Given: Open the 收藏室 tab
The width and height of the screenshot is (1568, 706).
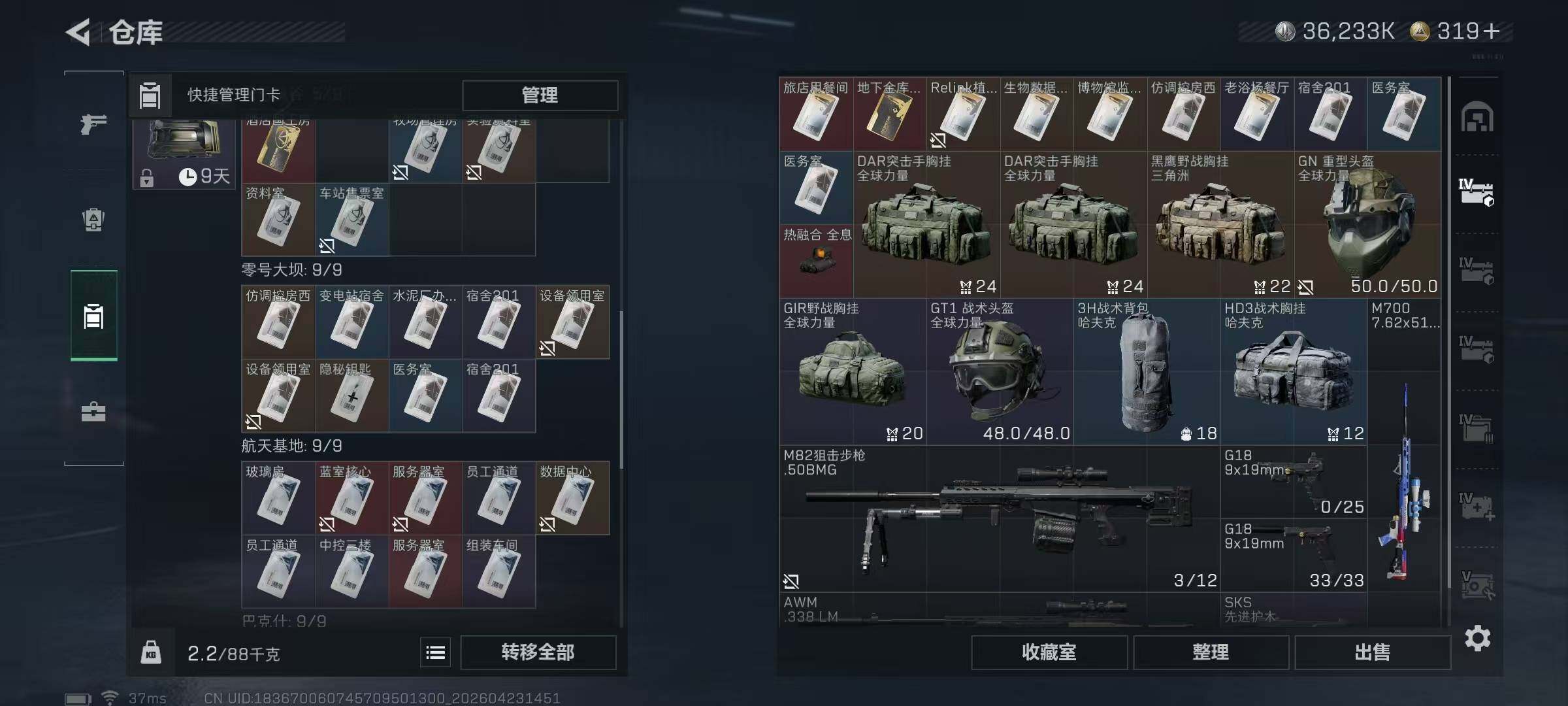Looking at the screenshot, I should coord(1049,652).
